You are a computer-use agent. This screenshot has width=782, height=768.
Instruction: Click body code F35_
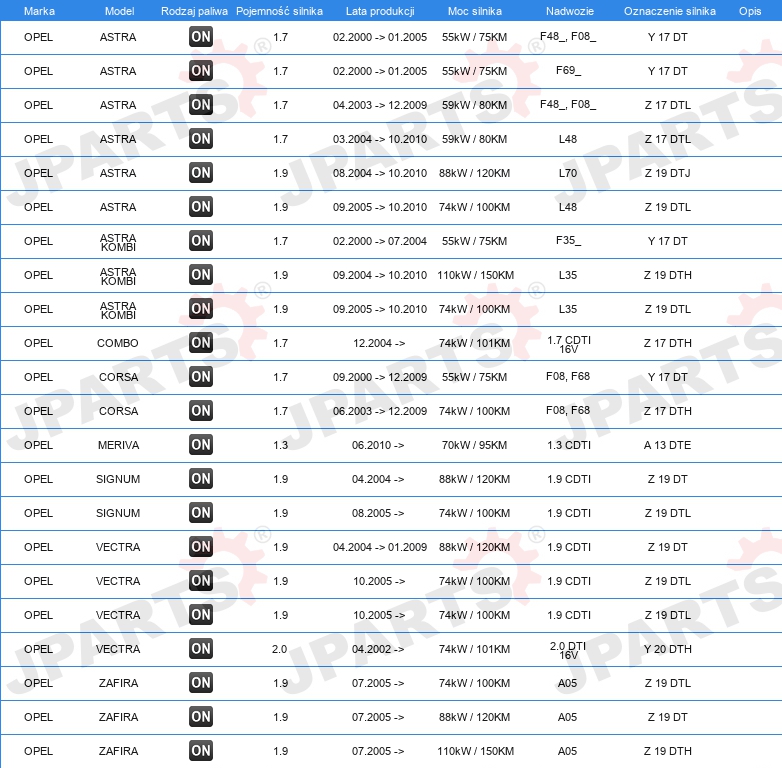(568, 240)
